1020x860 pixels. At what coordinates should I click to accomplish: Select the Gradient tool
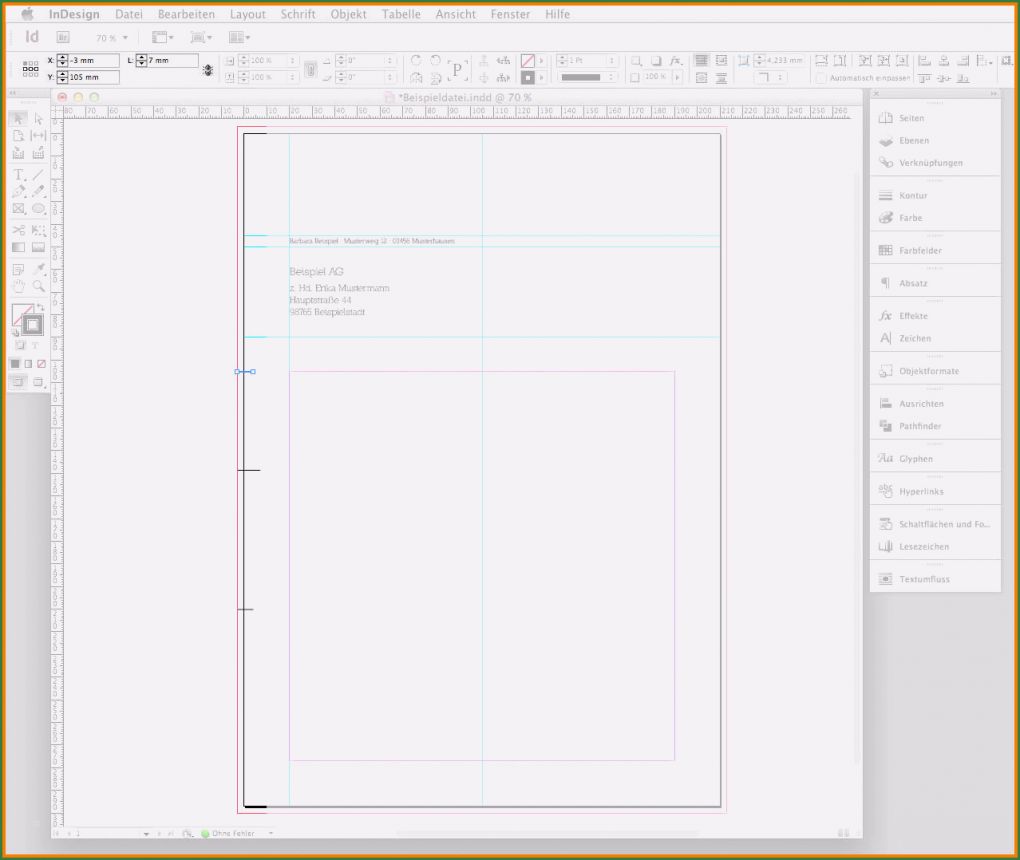(x=17, y=247)
